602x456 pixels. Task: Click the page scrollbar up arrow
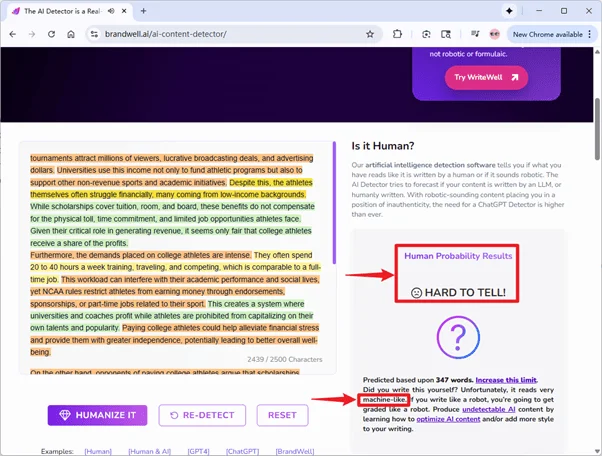597,51
